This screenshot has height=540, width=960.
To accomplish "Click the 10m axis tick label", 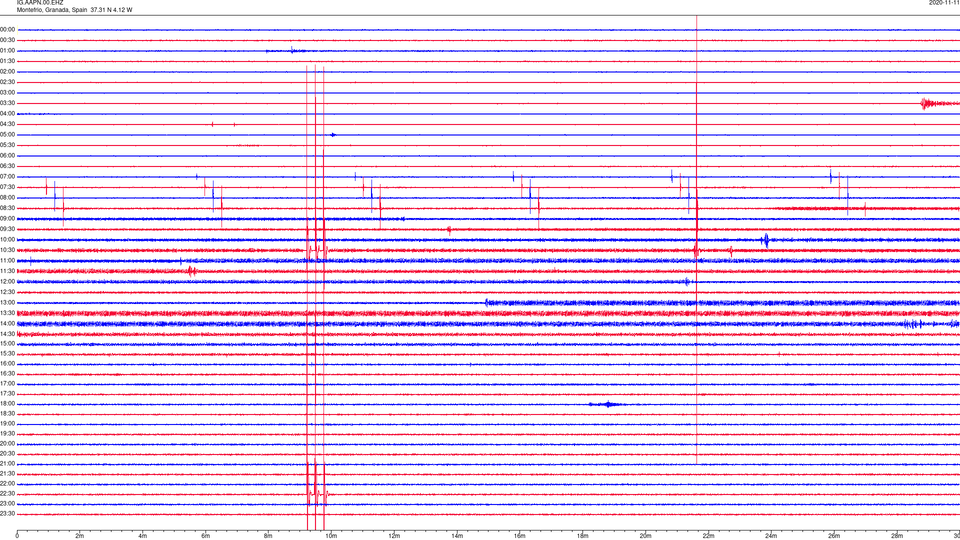I will [331, 536].
